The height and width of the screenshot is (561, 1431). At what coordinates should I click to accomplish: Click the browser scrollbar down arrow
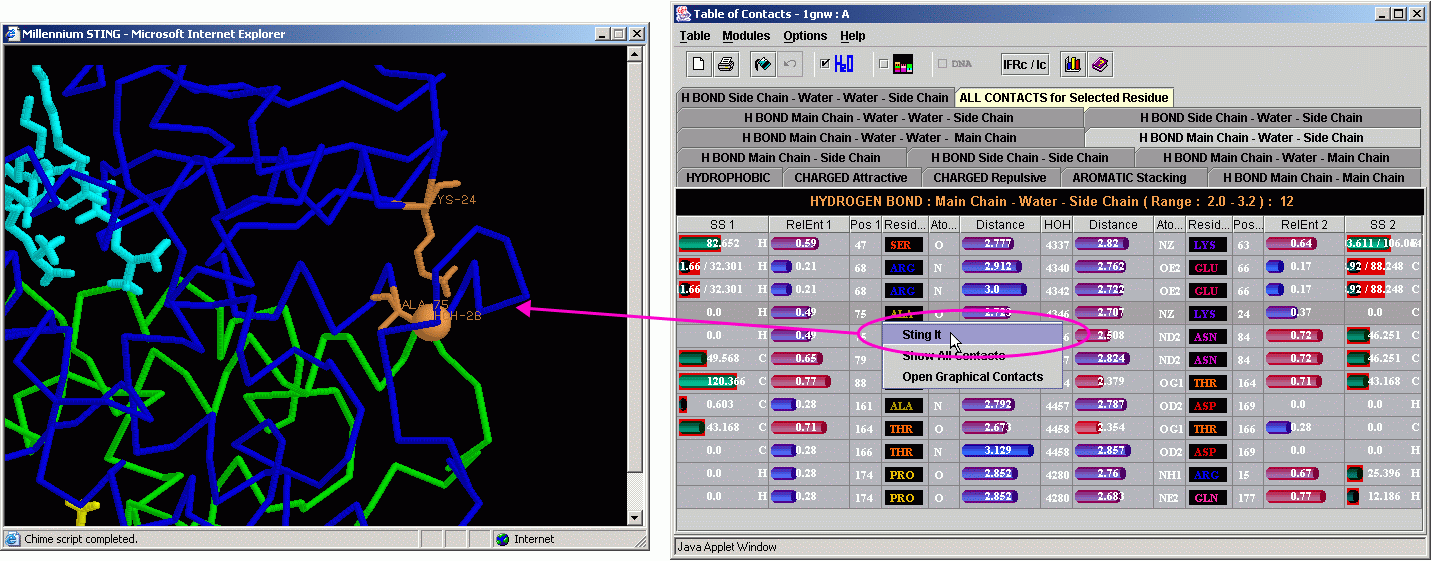tap(634, 517)
